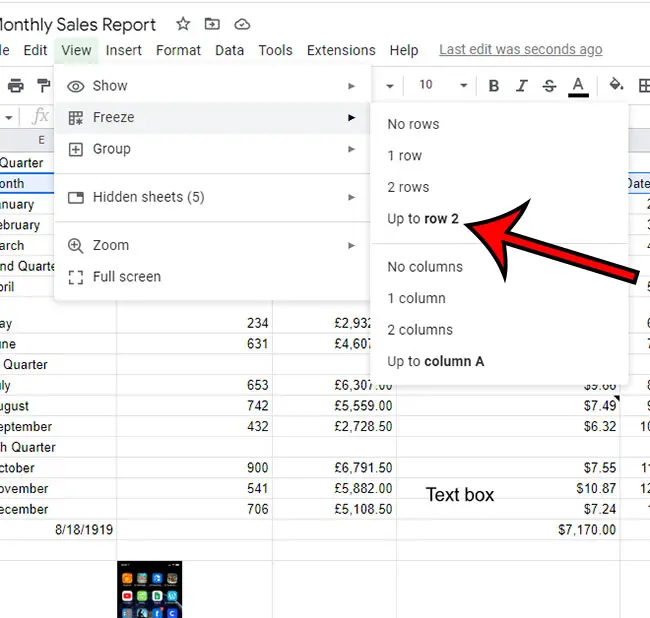
Task: Click the font size 10 field
Action: pos(426,86)
